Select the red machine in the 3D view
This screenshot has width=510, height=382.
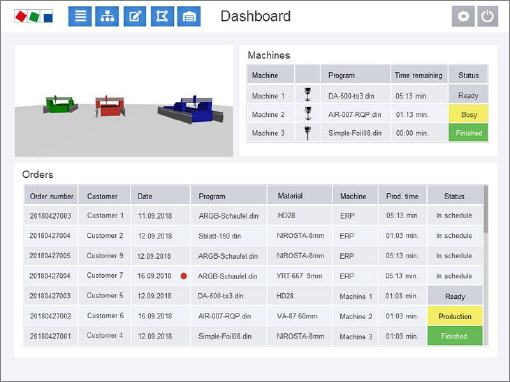click(110, 106)
